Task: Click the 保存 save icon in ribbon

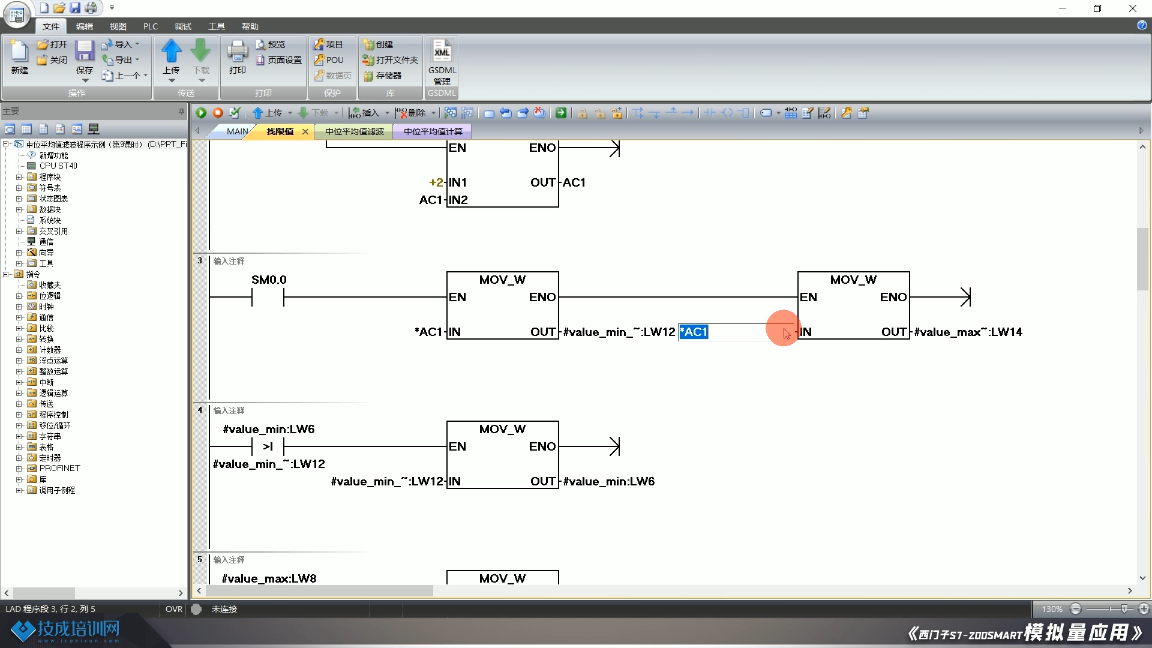Action: [84, 51]
